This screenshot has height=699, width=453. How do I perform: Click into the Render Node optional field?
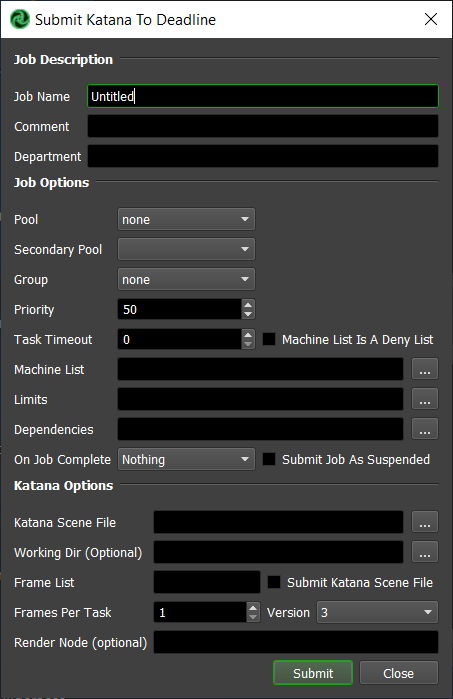[x=296, y=642]
